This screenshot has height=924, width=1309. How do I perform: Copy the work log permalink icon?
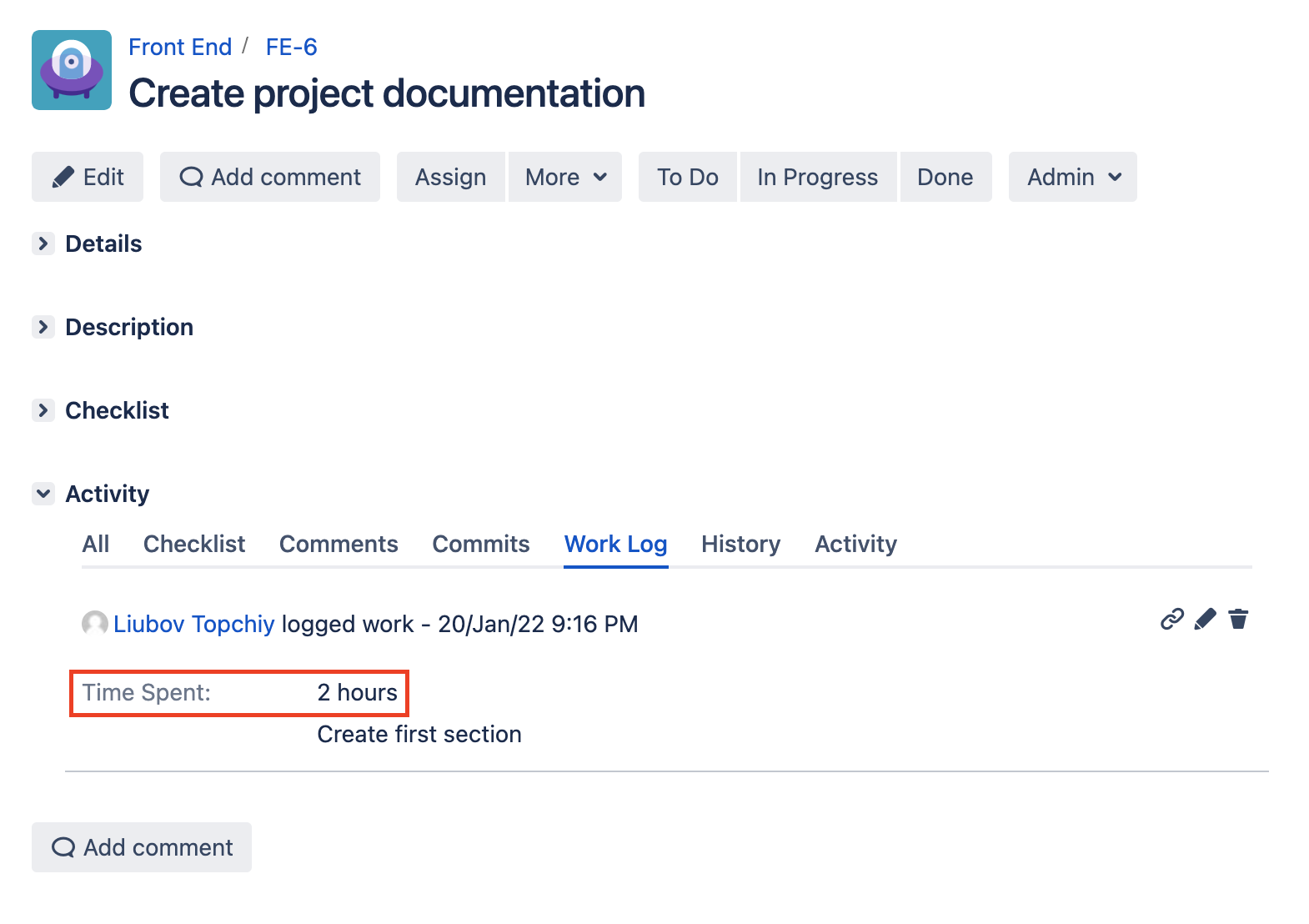pos(1171,619)
